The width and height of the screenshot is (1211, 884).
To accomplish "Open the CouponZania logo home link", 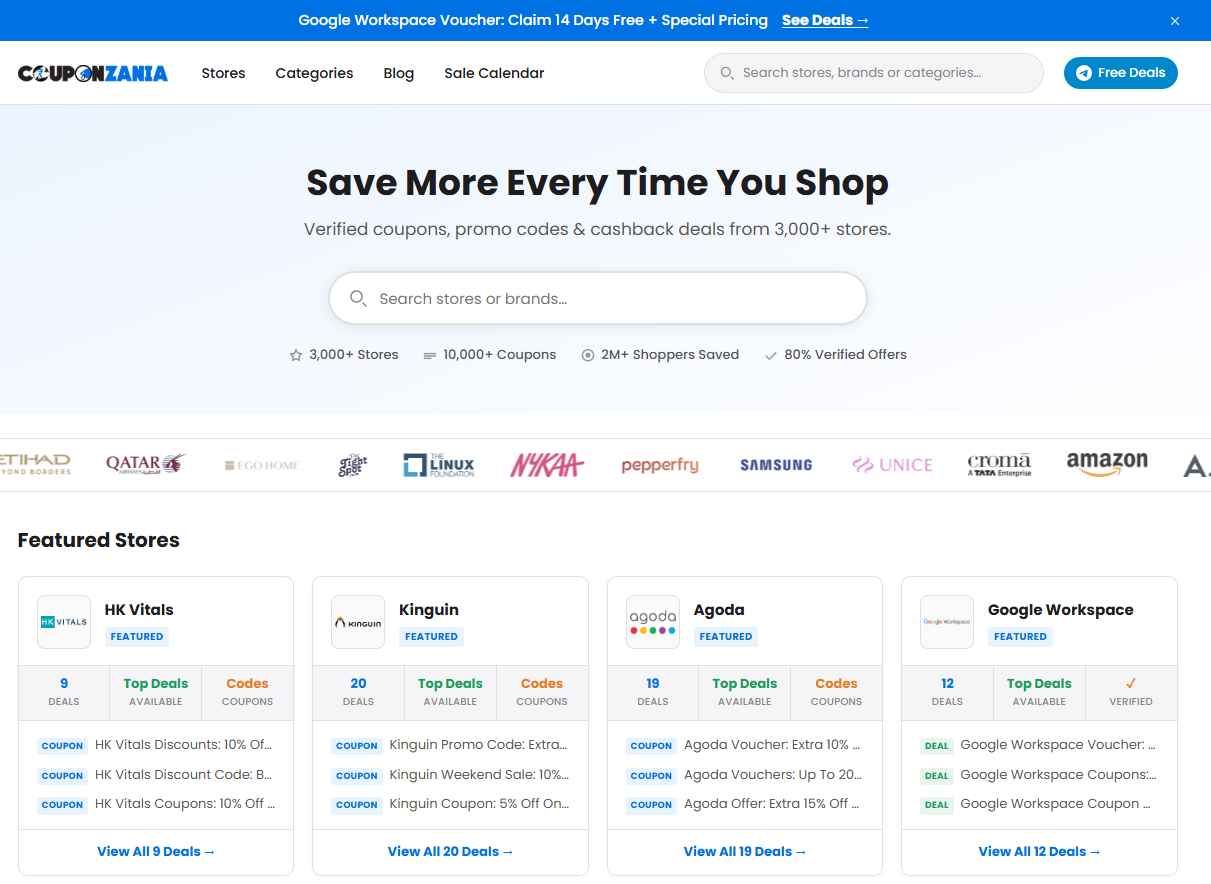I will point(93,73).
